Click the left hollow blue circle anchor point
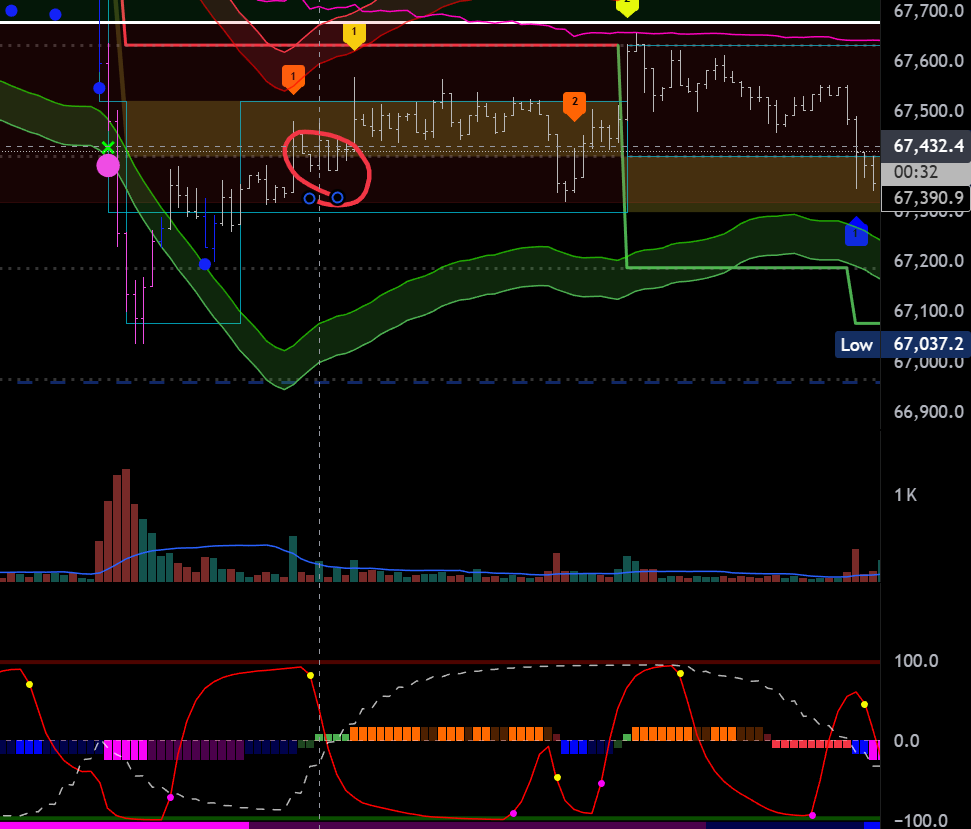Image resolution: width=971 pixels, height=829 pixels. 310,198
